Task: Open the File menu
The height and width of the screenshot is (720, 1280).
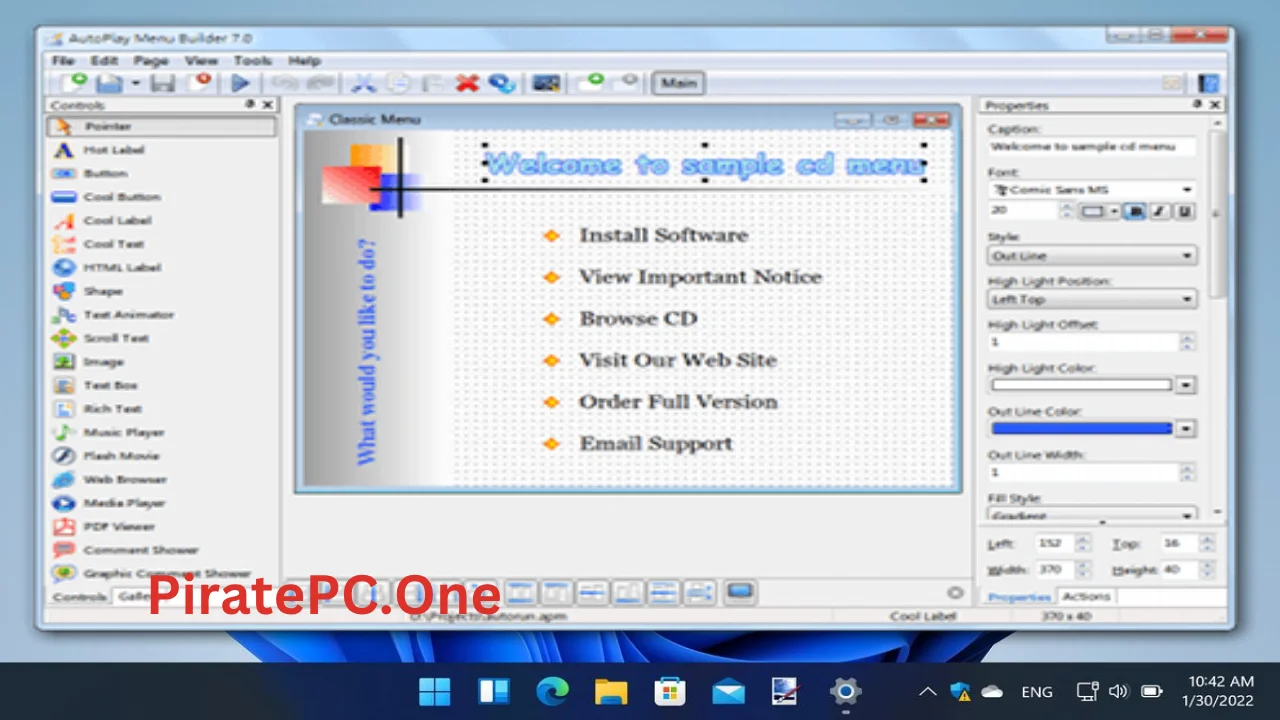Action: coord(63,61)
